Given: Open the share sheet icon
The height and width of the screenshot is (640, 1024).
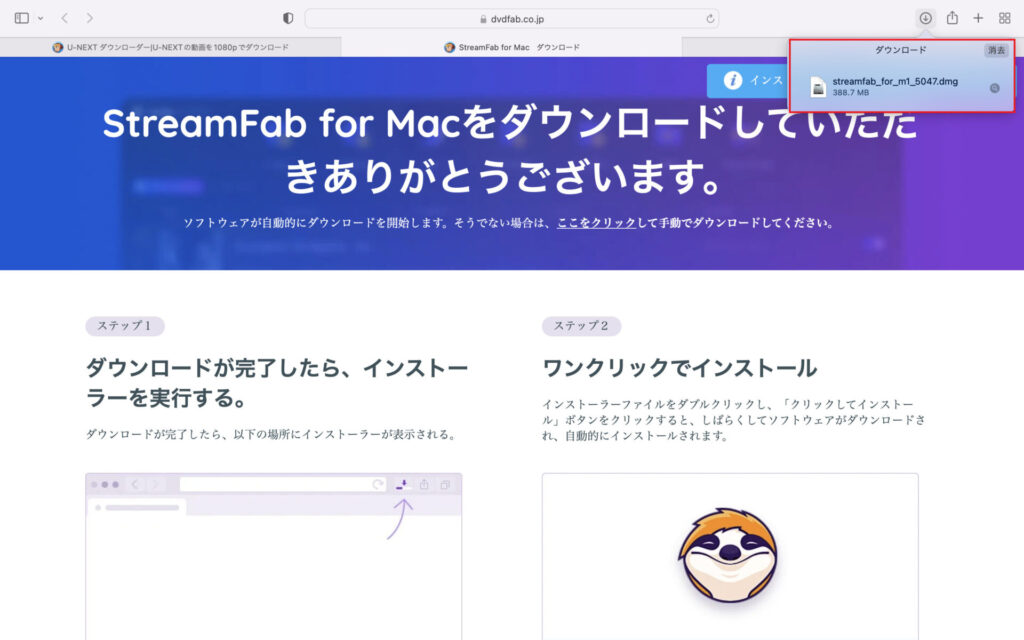Looking at the screenshot, I should [952, 18].
